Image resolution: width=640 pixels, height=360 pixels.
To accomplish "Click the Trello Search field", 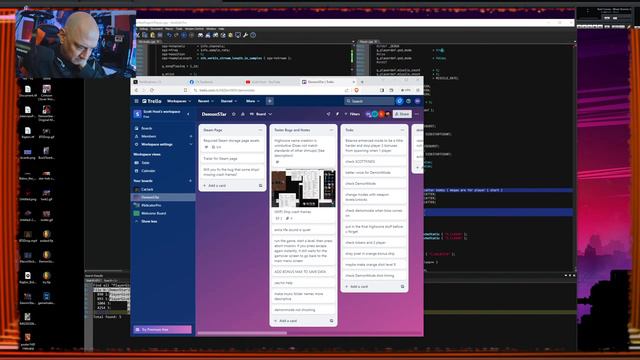I will pos(369,101).
